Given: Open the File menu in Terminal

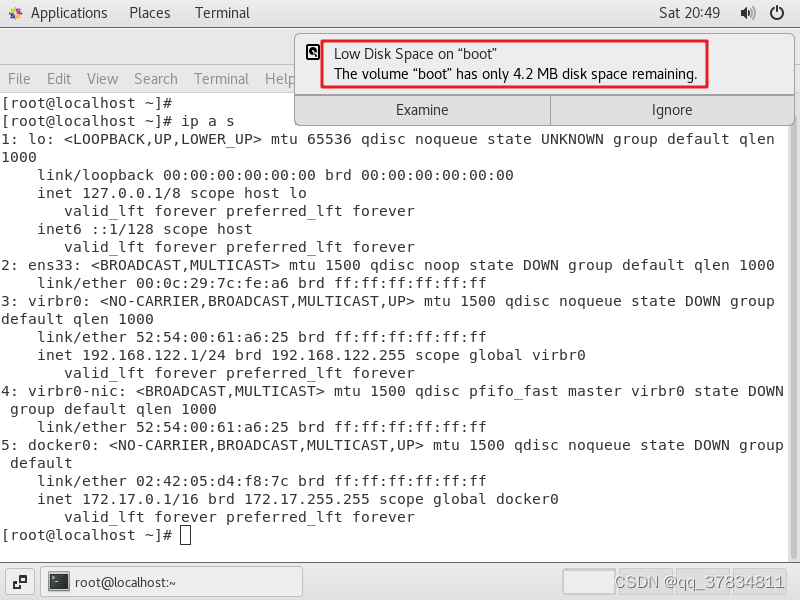Looking at the screenshot, I should [18, 79].
